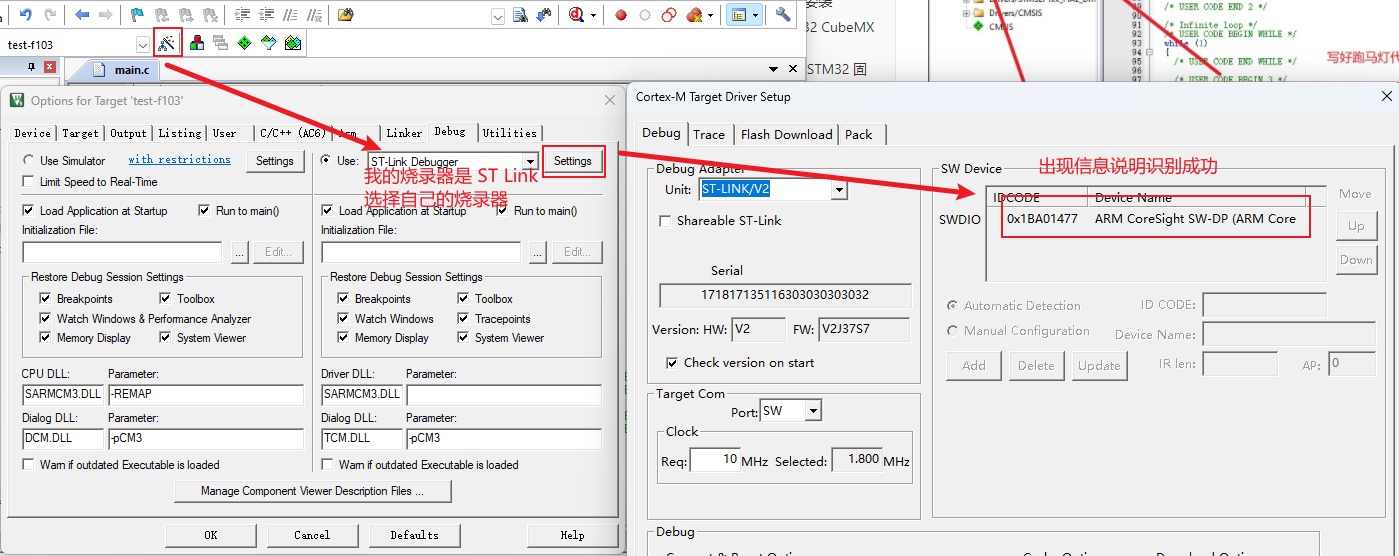This screenshot has width=1399, height=556.
Task: Switch to Trace tab in Driver Setup
Action: 709,134
